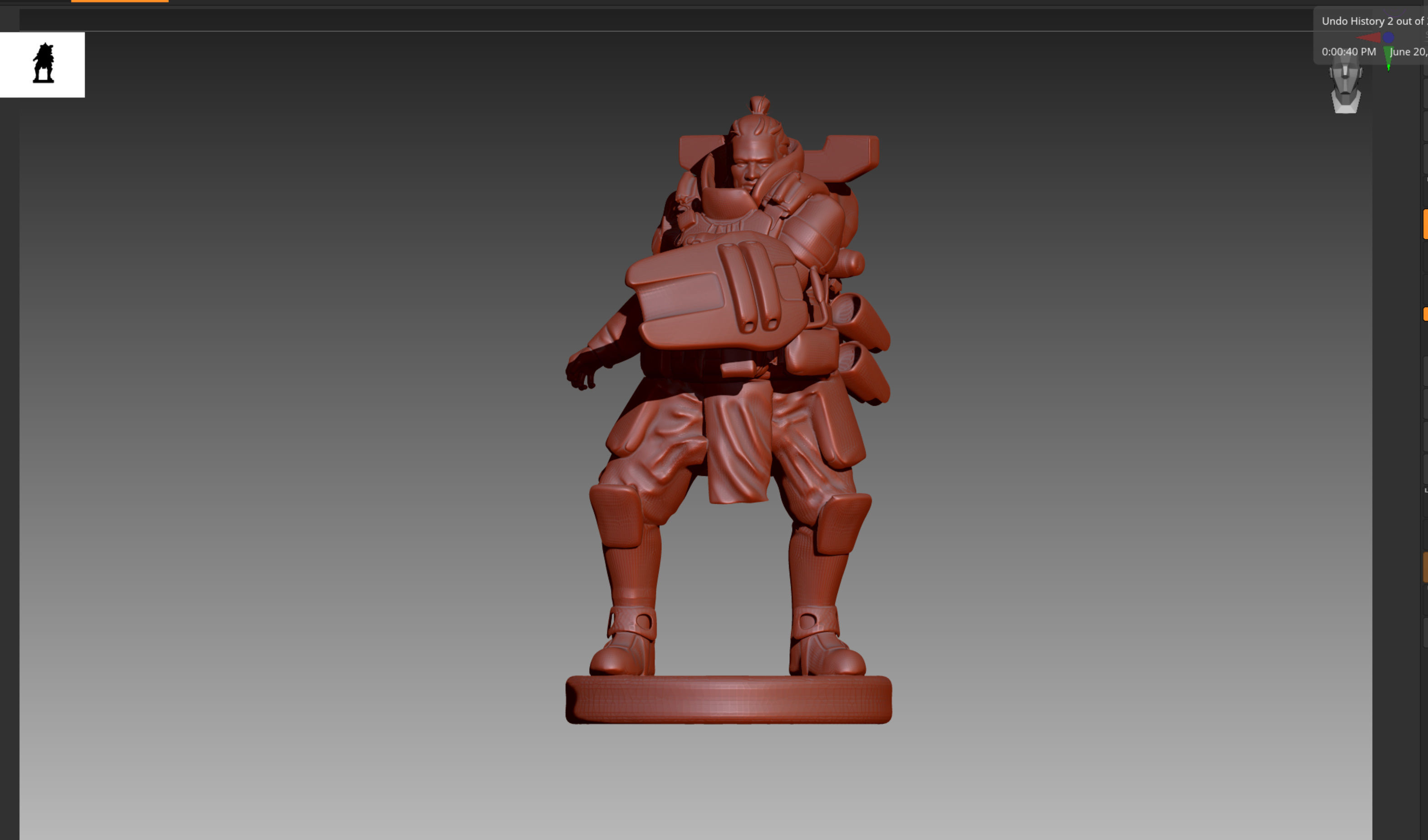Click the "0:00:40 PM" timestamp text
This screenshot has width=1428, height=840.
pyautogui.click(x=1349, y=52)
